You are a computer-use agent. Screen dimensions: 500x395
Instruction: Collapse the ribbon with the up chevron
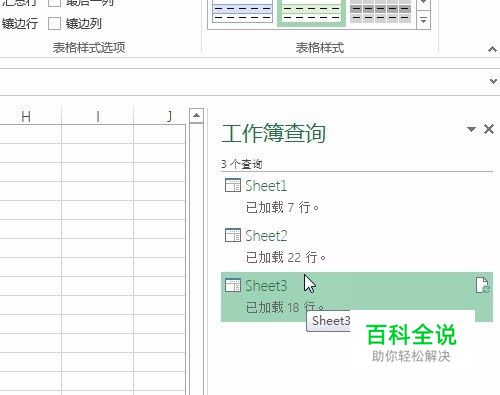[492, 50]
